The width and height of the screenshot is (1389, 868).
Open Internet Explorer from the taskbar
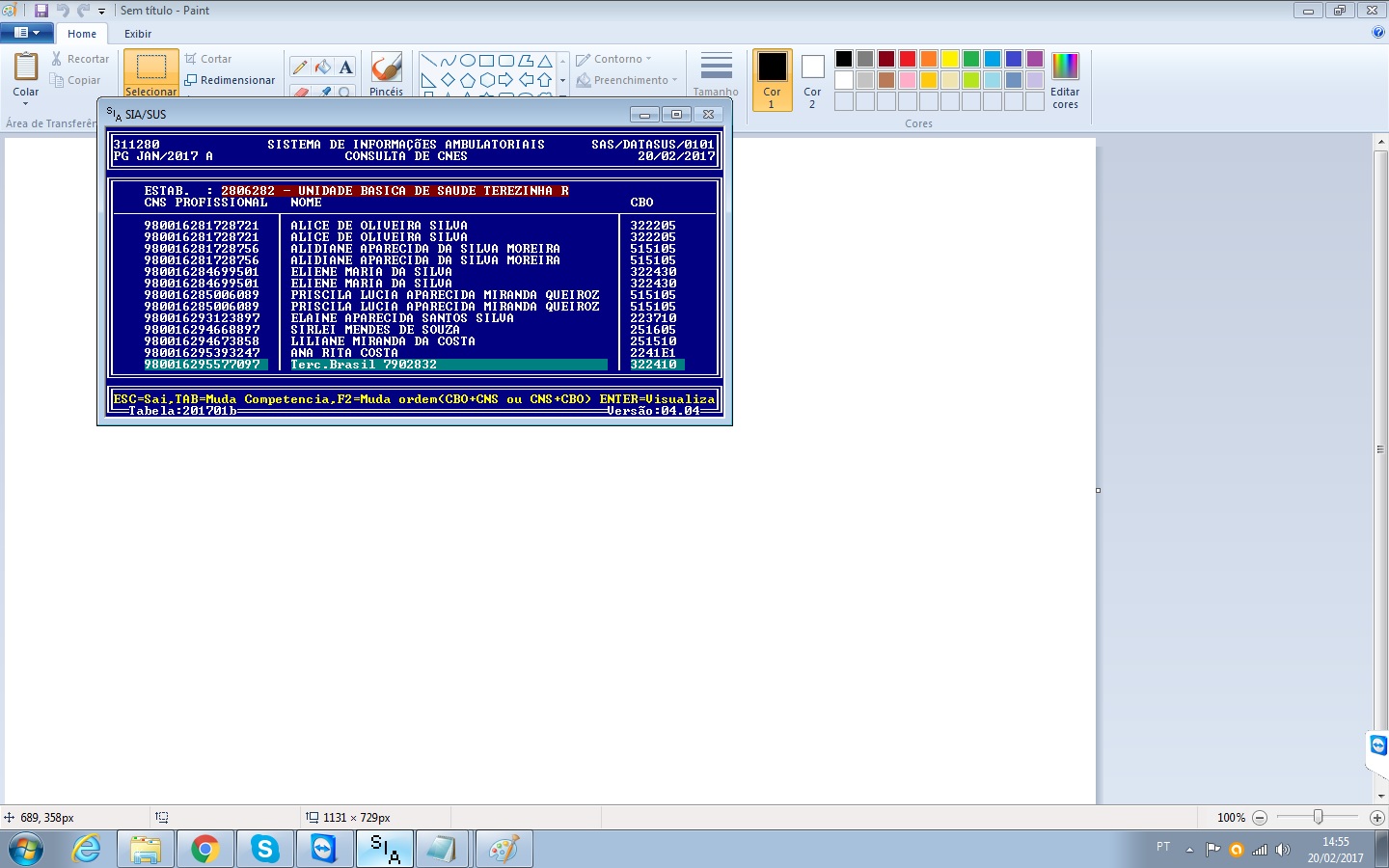[87, 850]
